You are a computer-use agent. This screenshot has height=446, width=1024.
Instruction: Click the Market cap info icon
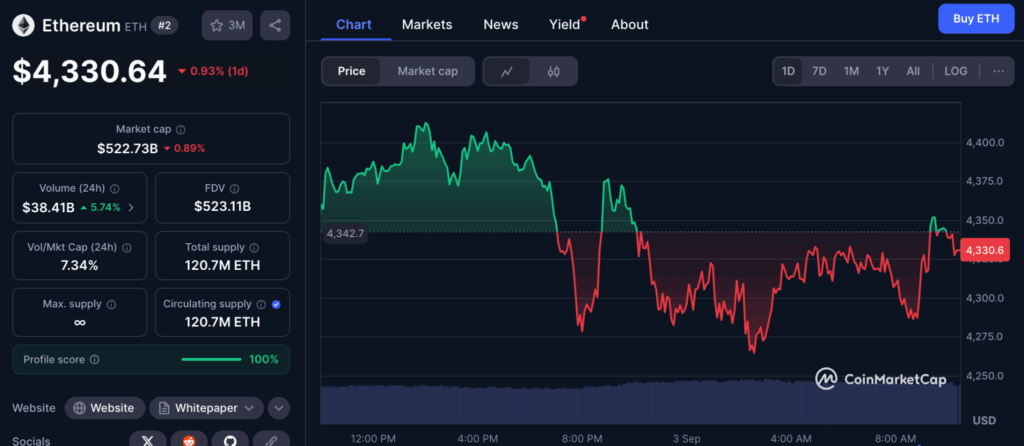point(180,129)
